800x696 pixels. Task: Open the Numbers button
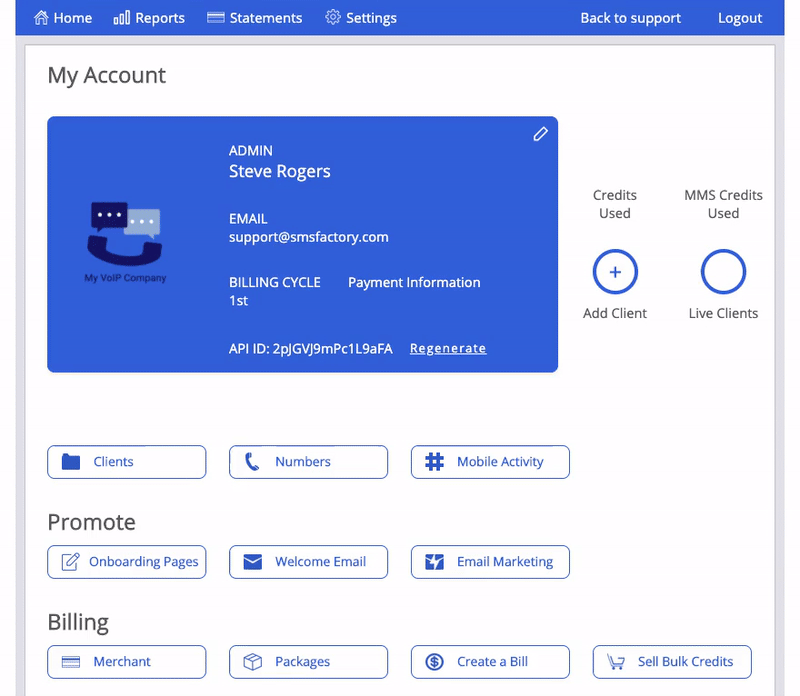pyautogui.click(x=308, y=462)
